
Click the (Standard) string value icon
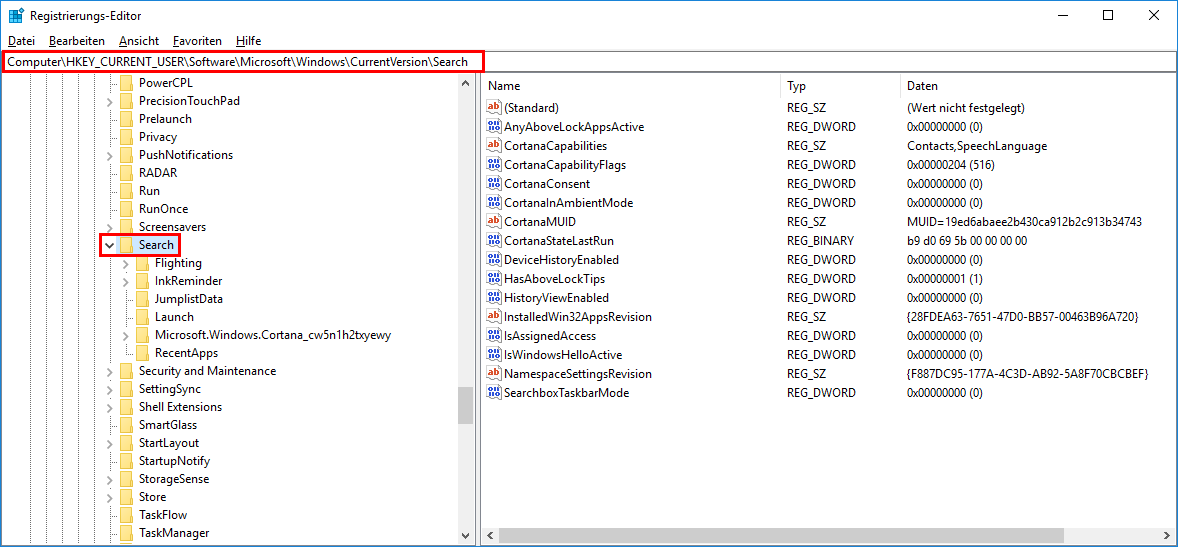pos(494,107)
